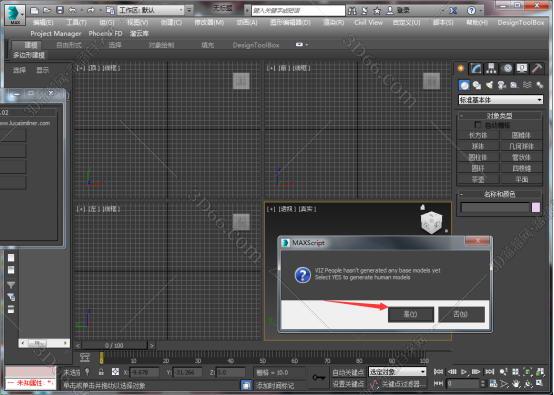554x395 pixels.
Task: Select the Systems category icon
Action: point(540,85)
